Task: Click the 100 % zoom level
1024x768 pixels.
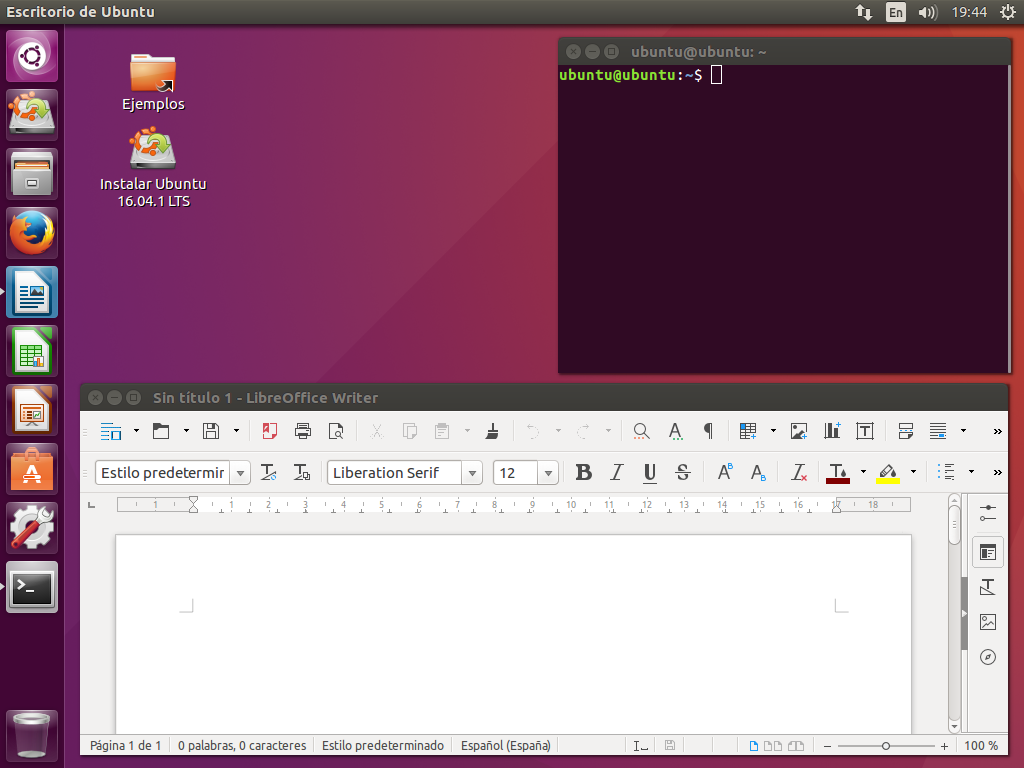Action: pyautogui.click(x=981, y=745)
